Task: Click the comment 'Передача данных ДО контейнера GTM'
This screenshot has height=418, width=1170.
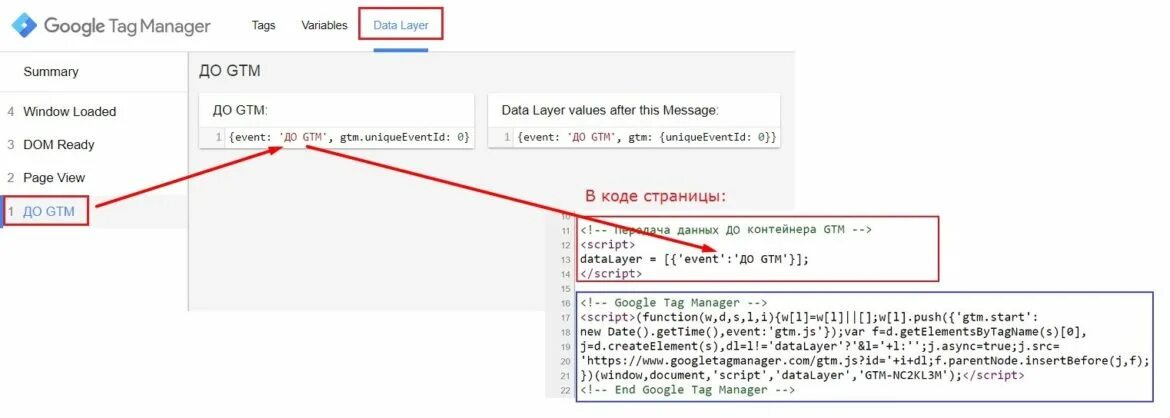Action: [725, 230]
